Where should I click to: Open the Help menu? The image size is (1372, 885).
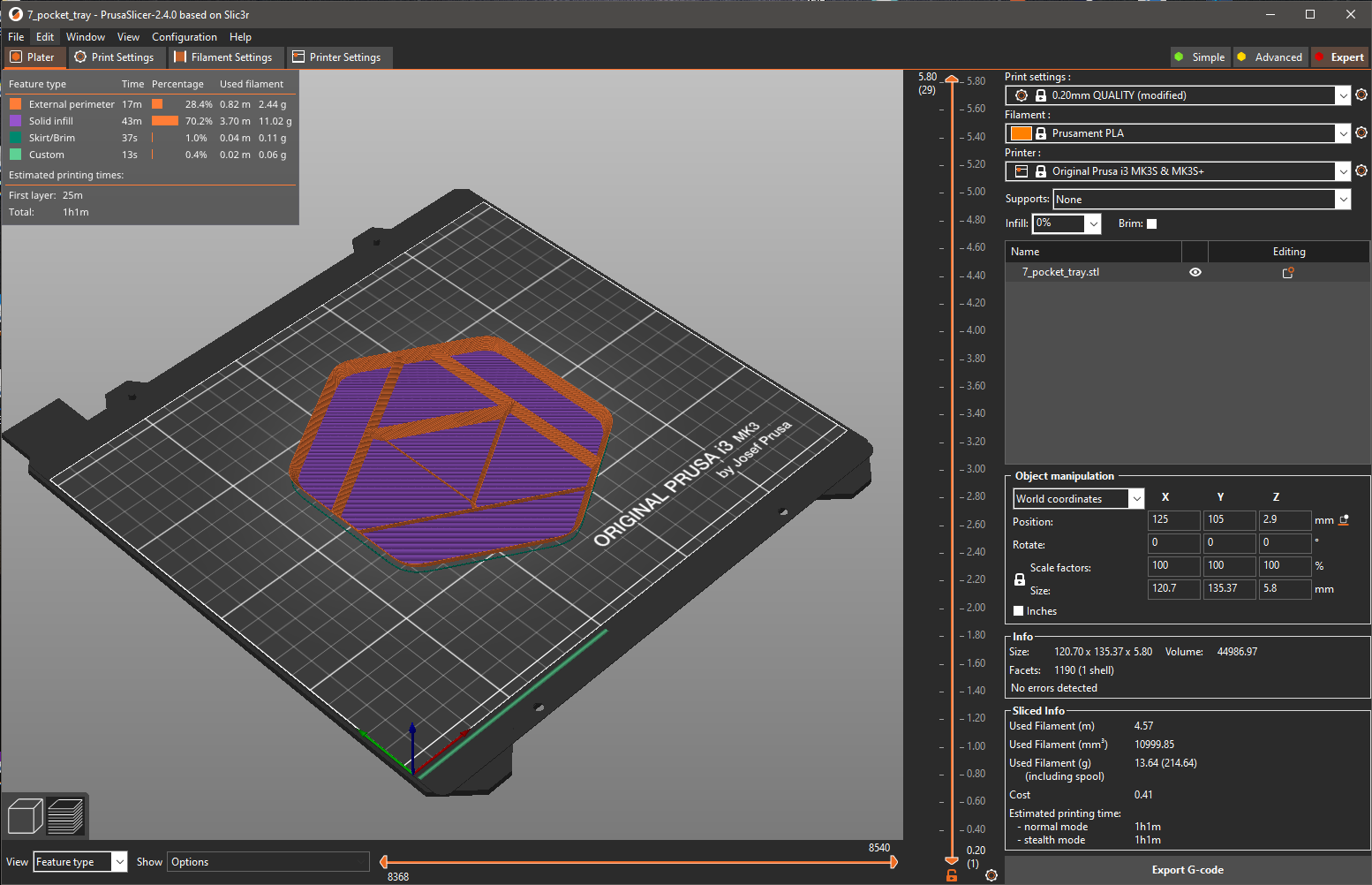click(240, 37)
